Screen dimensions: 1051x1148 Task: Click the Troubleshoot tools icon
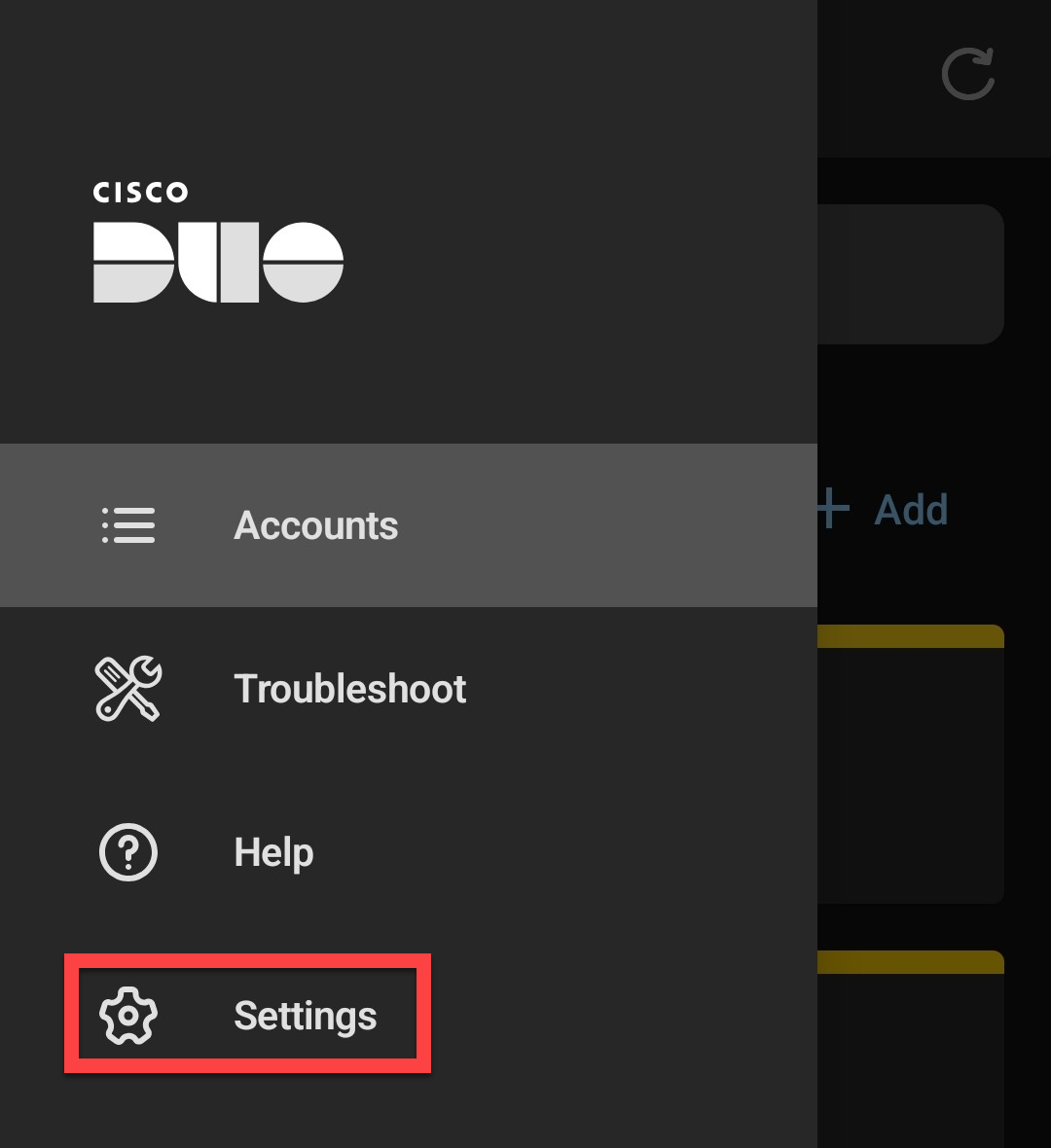coord(128,688)
